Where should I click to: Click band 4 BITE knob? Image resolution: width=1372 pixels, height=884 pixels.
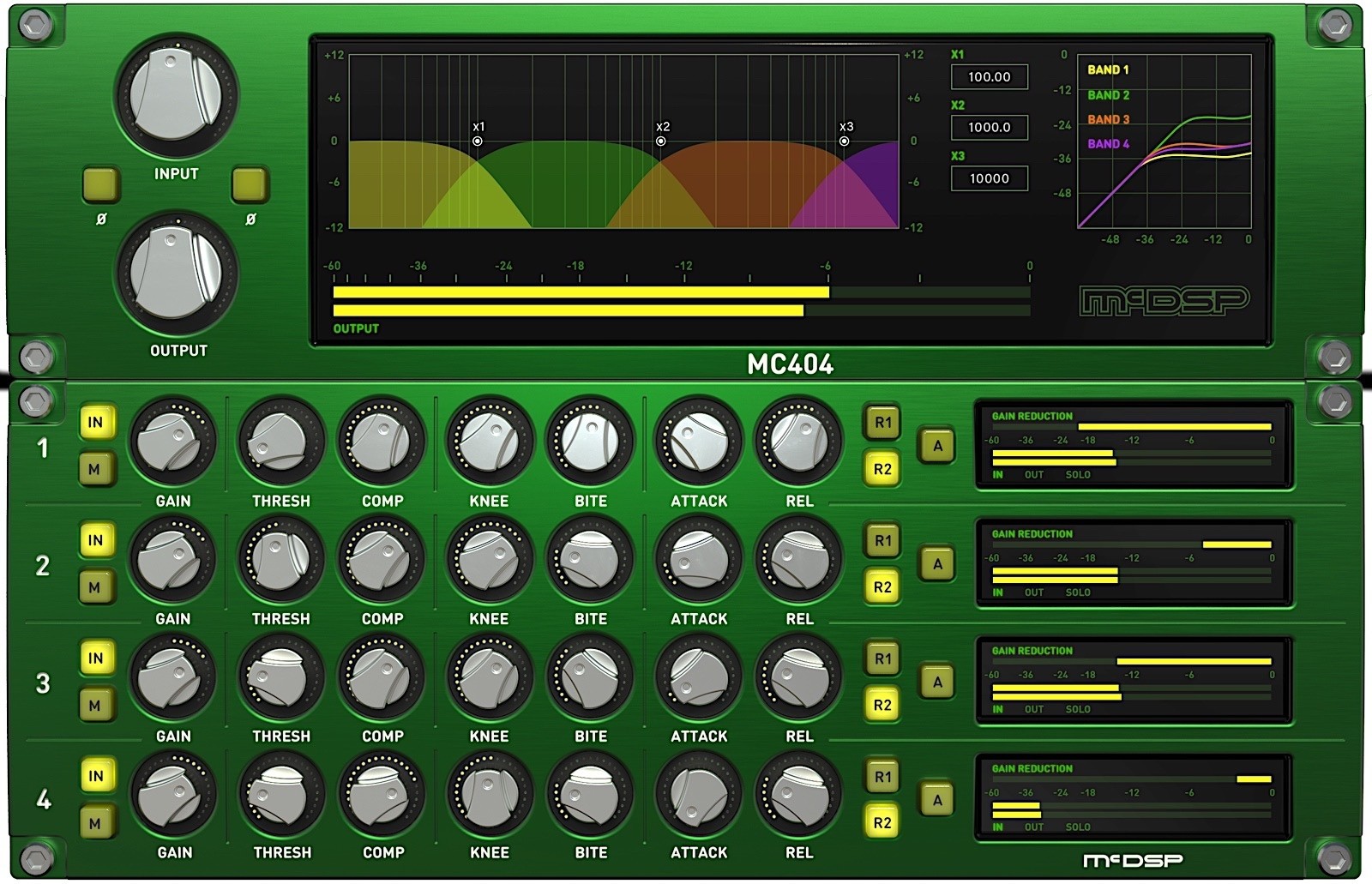[590, 795]
